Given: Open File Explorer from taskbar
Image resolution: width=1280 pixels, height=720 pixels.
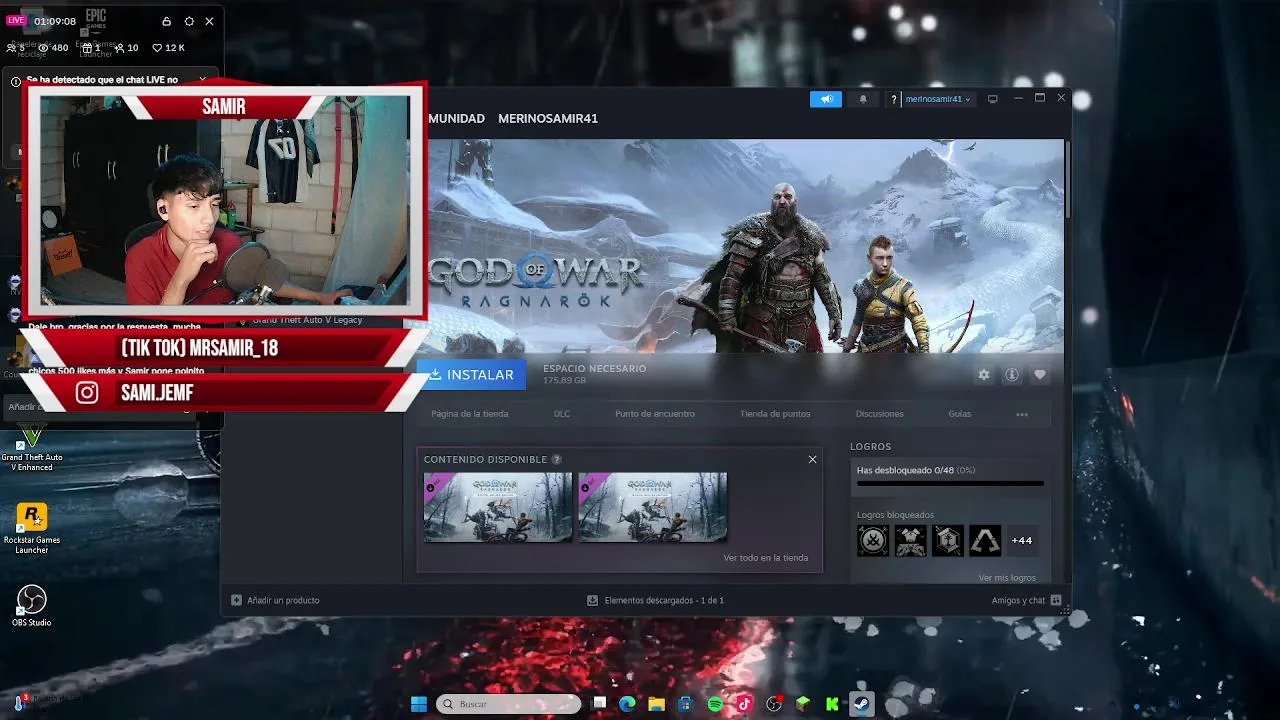Looking at the screenshot, I should click(656, 704).
